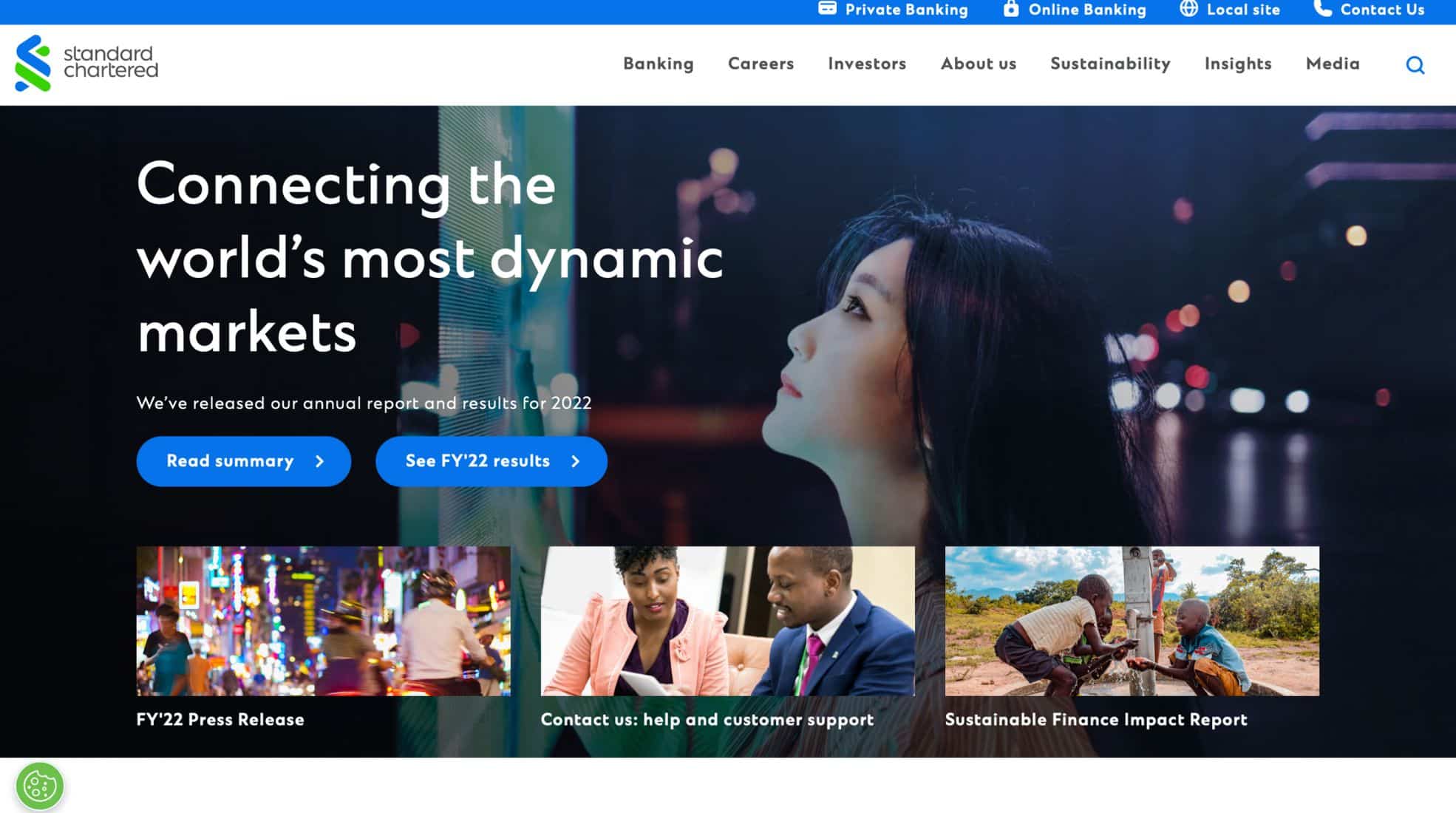Select the About us menu item
This screenshot has height=813, width=1456.
pyautogui.click(x=978, y=64)
